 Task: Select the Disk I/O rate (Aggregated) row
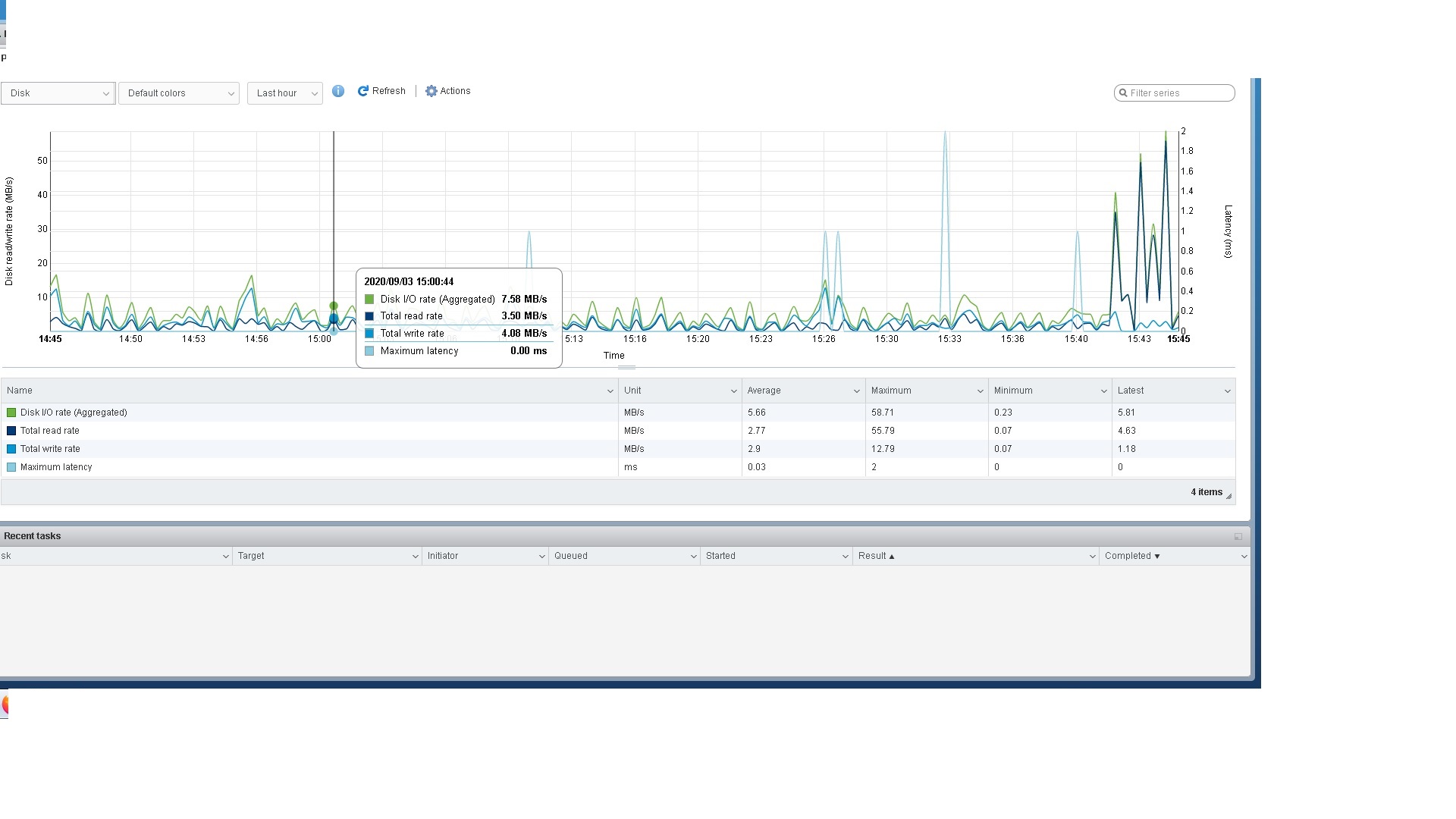point(618,413)
